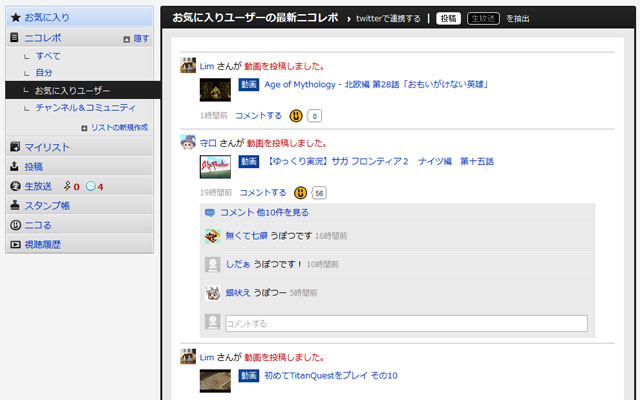Click the ニコレポ document icon in sidebar
Image resolution: width=640 pixels, height=400 pixels.
click(14, 38)
